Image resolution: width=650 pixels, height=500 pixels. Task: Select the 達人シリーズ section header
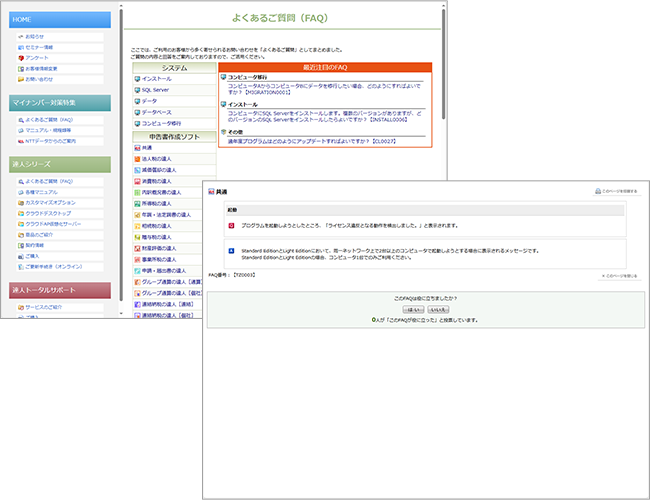[60, 164]
